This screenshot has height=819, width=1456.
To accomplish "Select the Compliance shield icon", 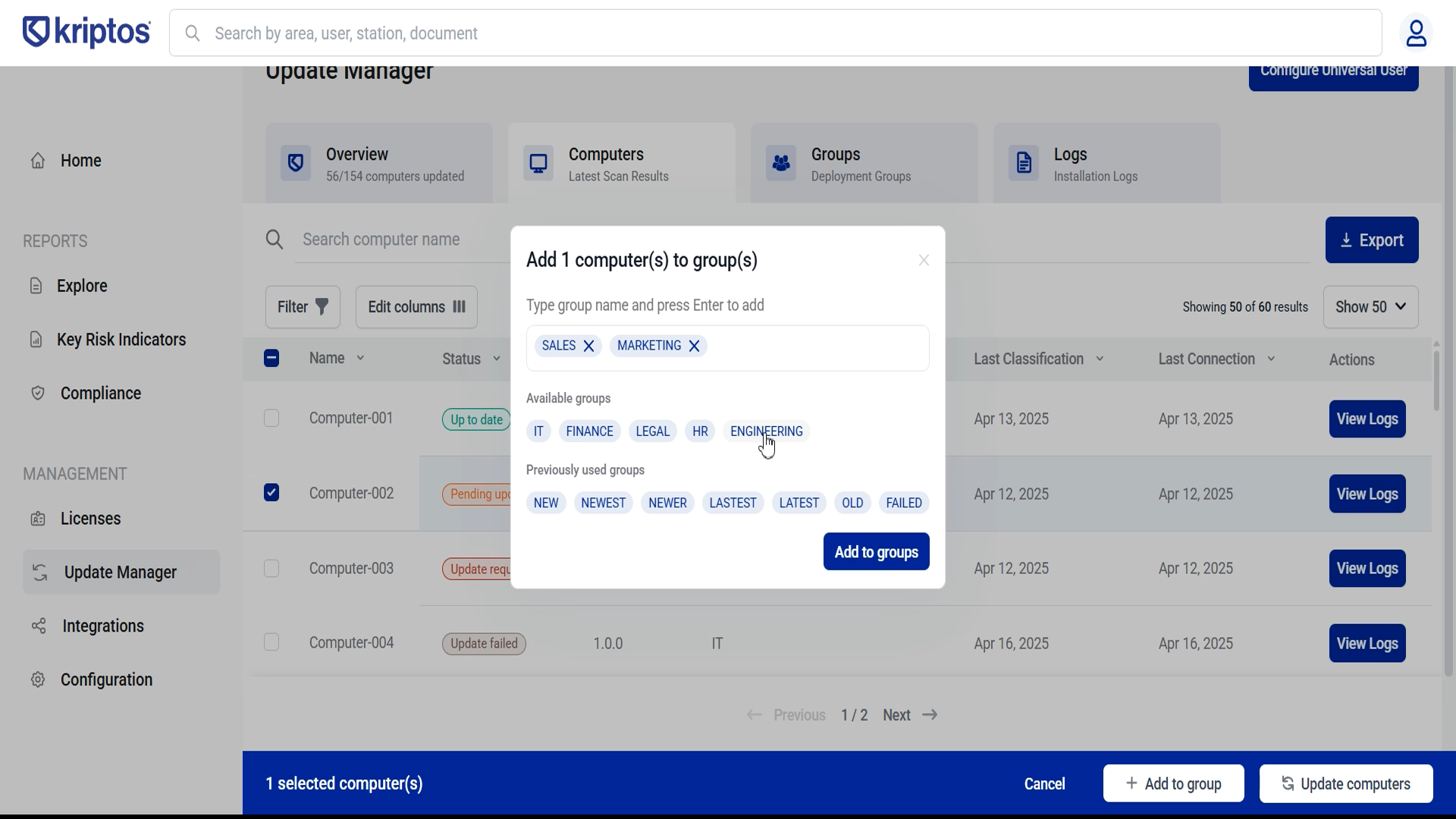I will coord(37,393).
